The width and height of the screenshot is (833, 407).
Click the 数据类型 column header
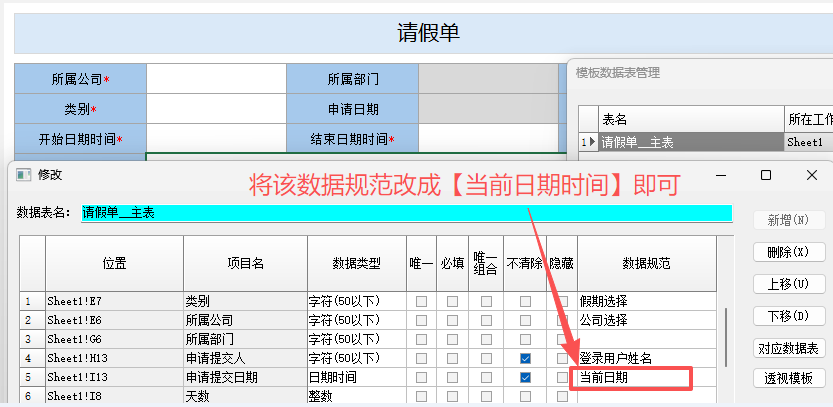click(x=356, y=263)
